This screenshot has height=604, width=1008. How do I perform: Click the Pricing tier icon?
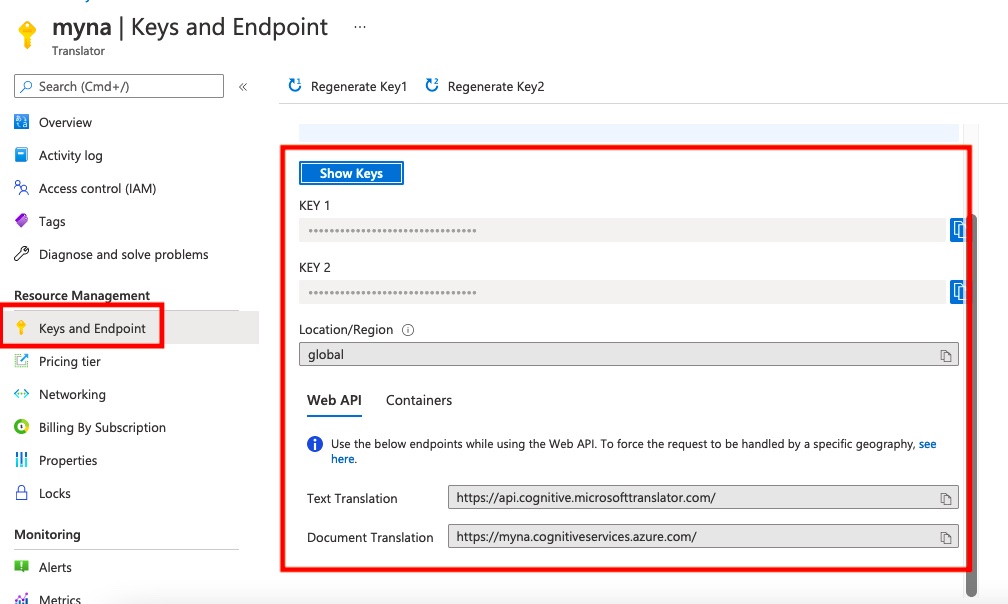click(x=21, y=360)
